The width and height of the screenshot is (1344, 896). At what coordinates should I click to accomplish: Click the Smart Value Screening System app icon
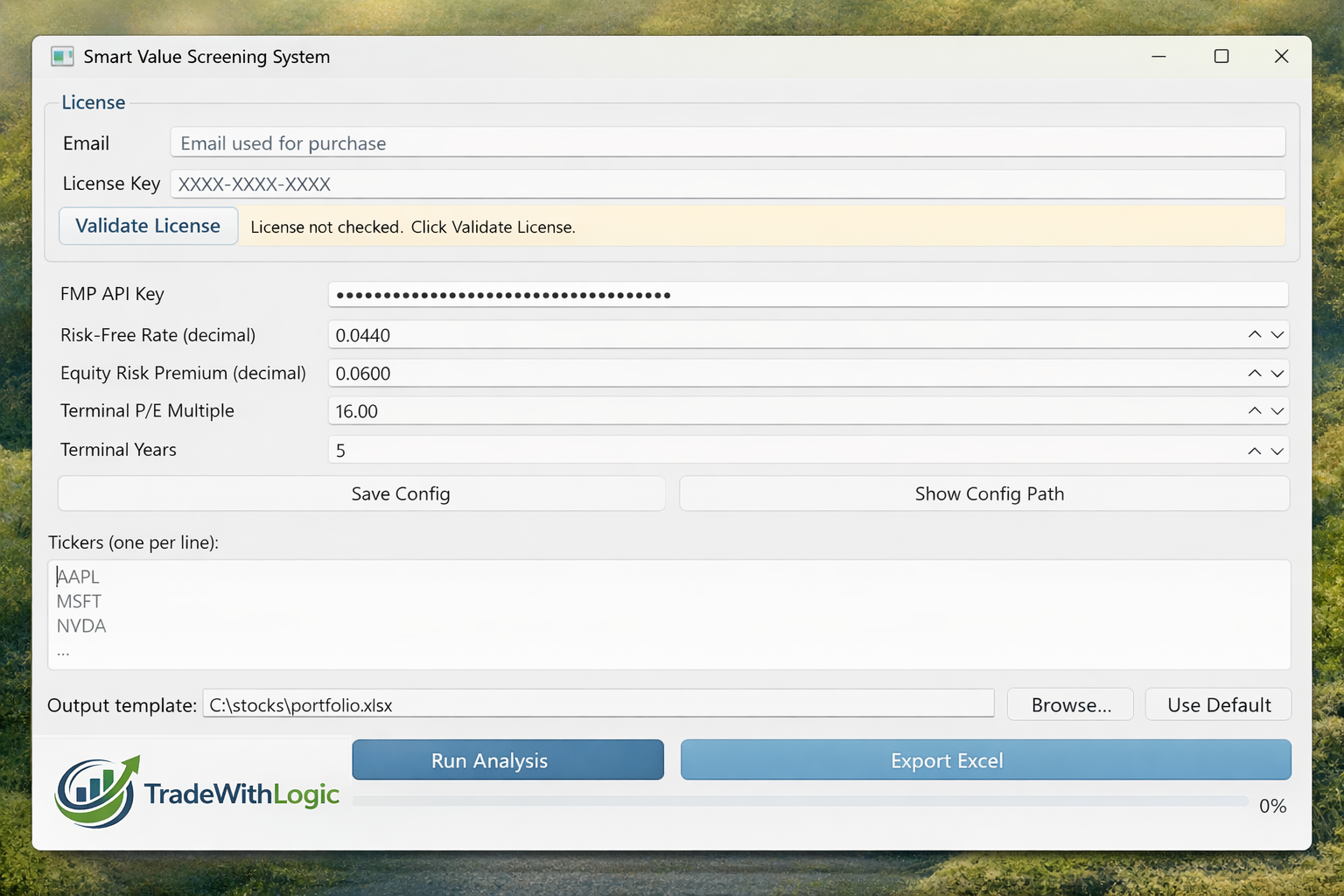(62, 56)
